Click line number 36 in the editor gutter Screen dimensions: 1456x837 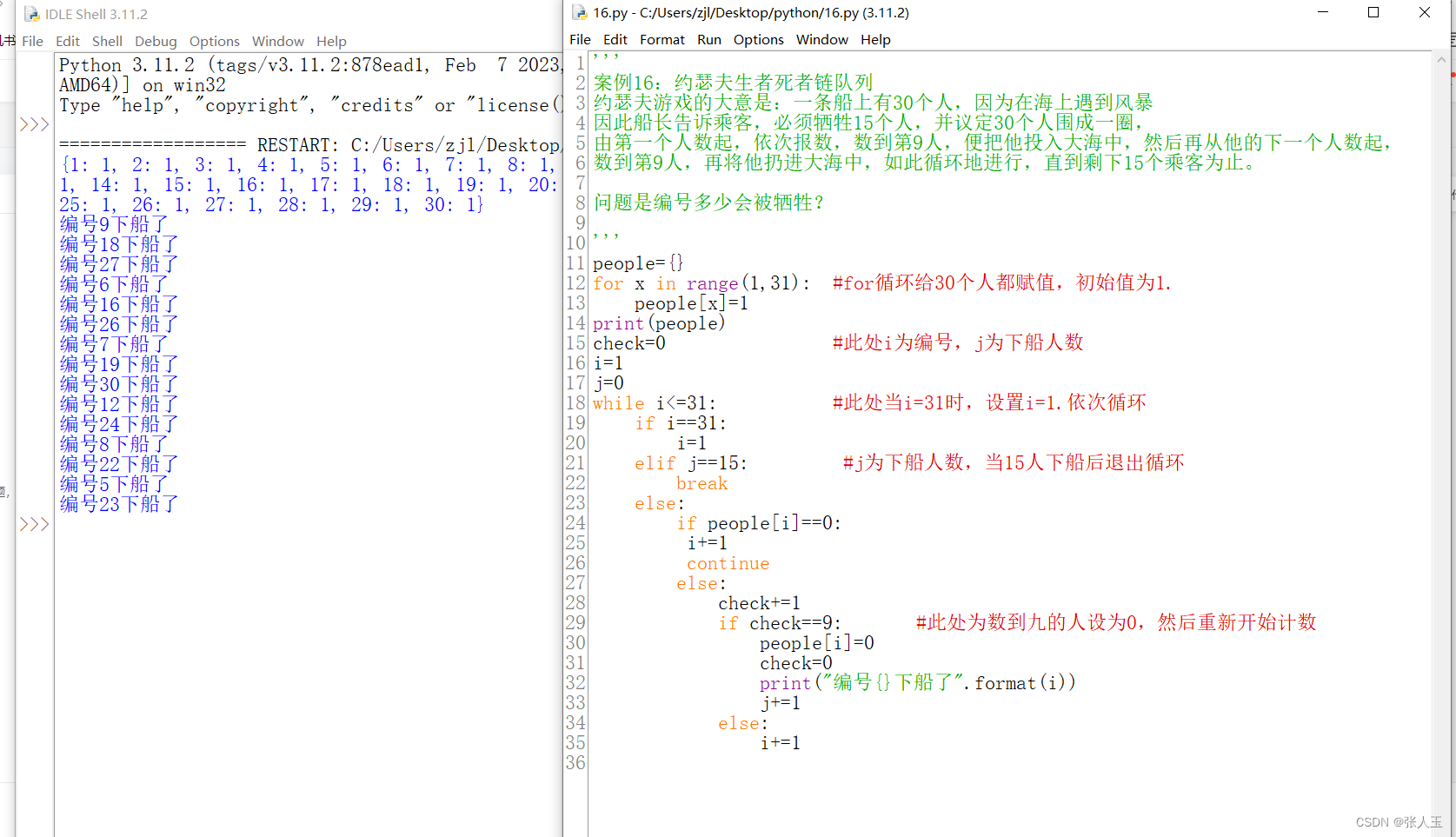tap(575, 763)
